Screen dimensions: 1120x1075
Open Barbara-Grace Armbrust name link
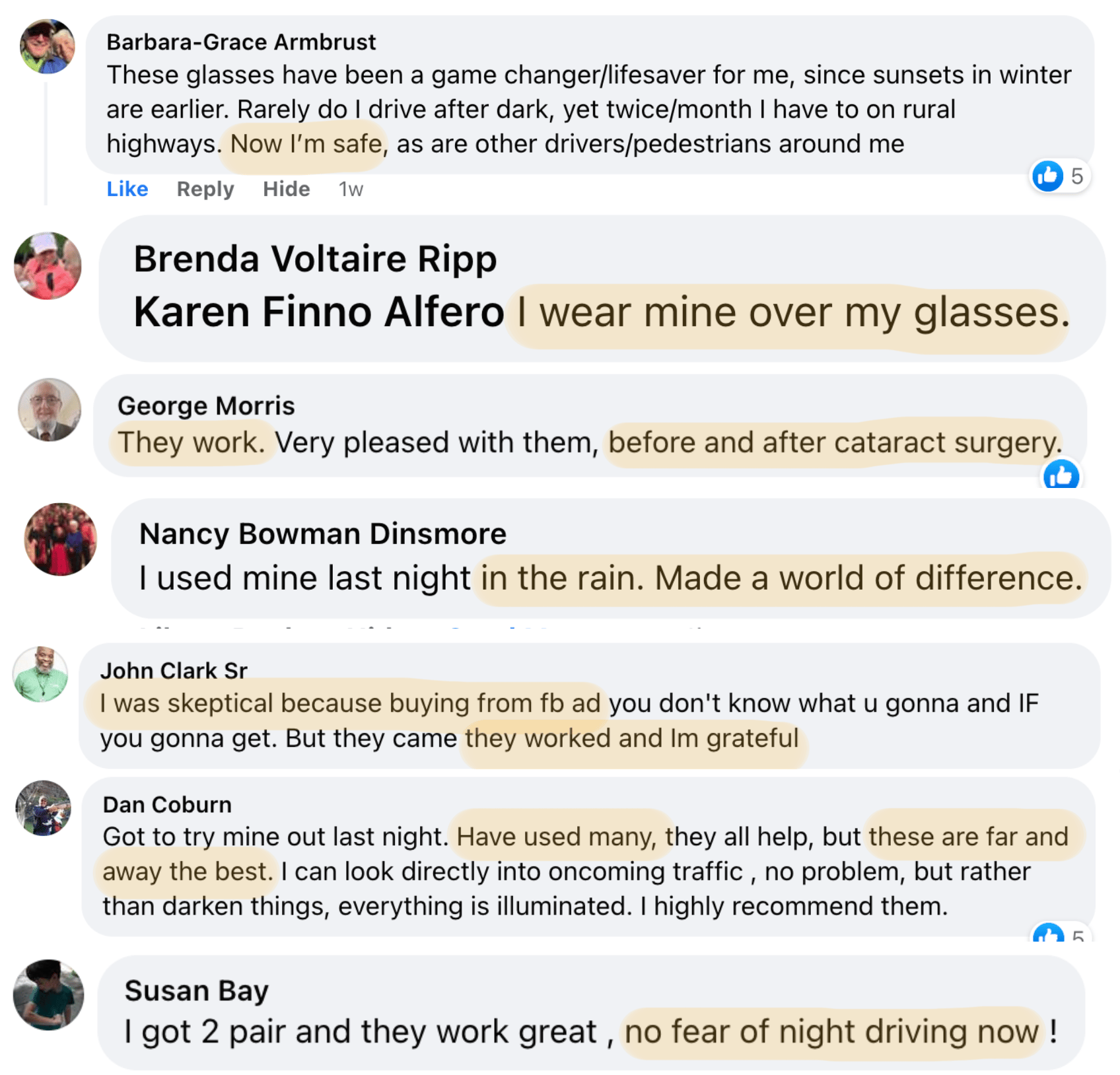coord(241,42)
